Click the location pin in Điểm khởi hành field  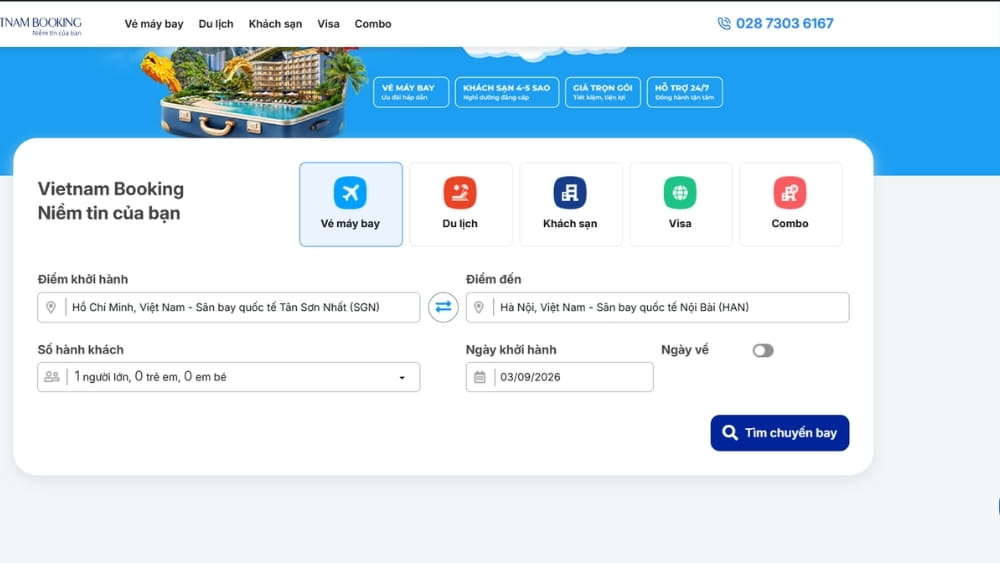[x=51, y=307]
